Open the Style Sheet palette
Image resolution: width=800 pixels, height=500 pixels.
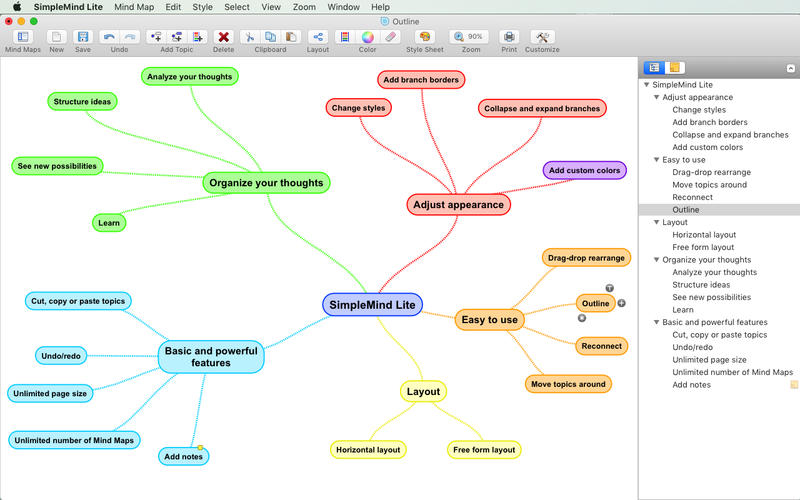[424, 37]
